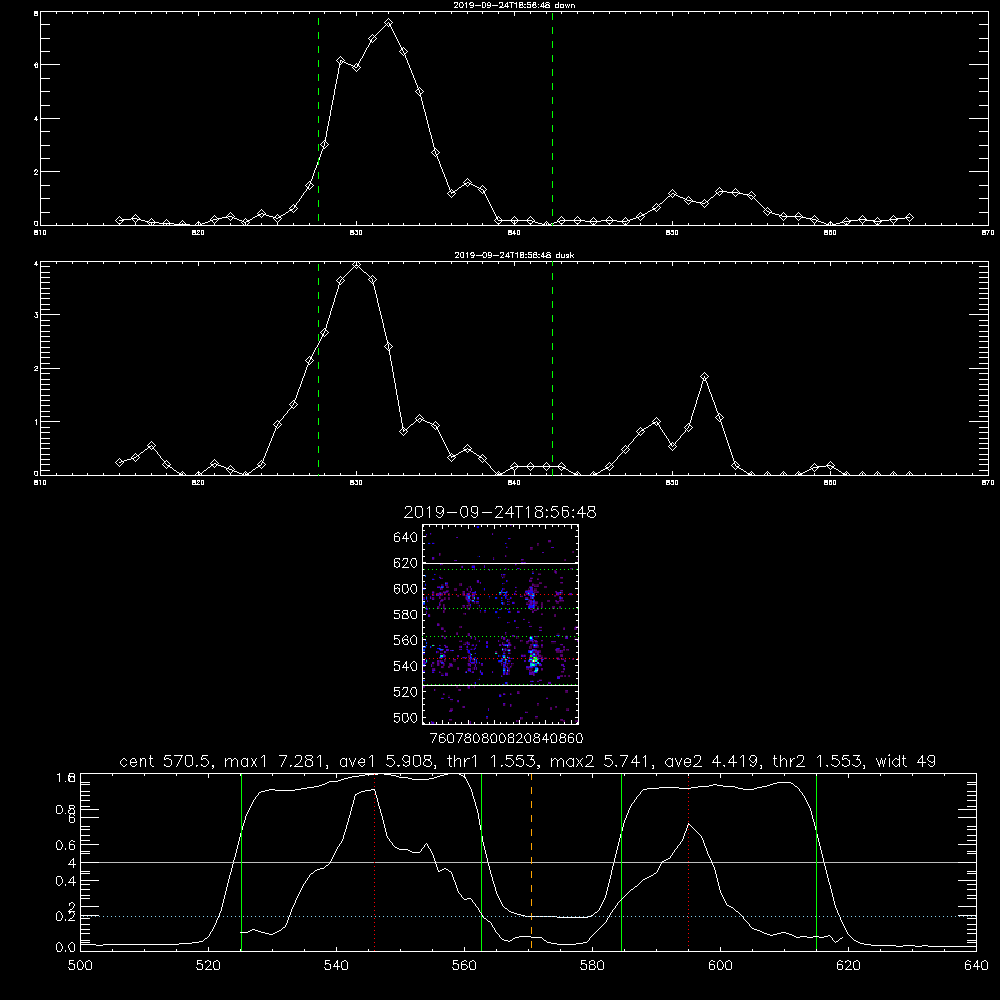
Task: Click the 0.4 label on bottom plot y-axis
Action: pyautogui.click(x=66, y=881)
